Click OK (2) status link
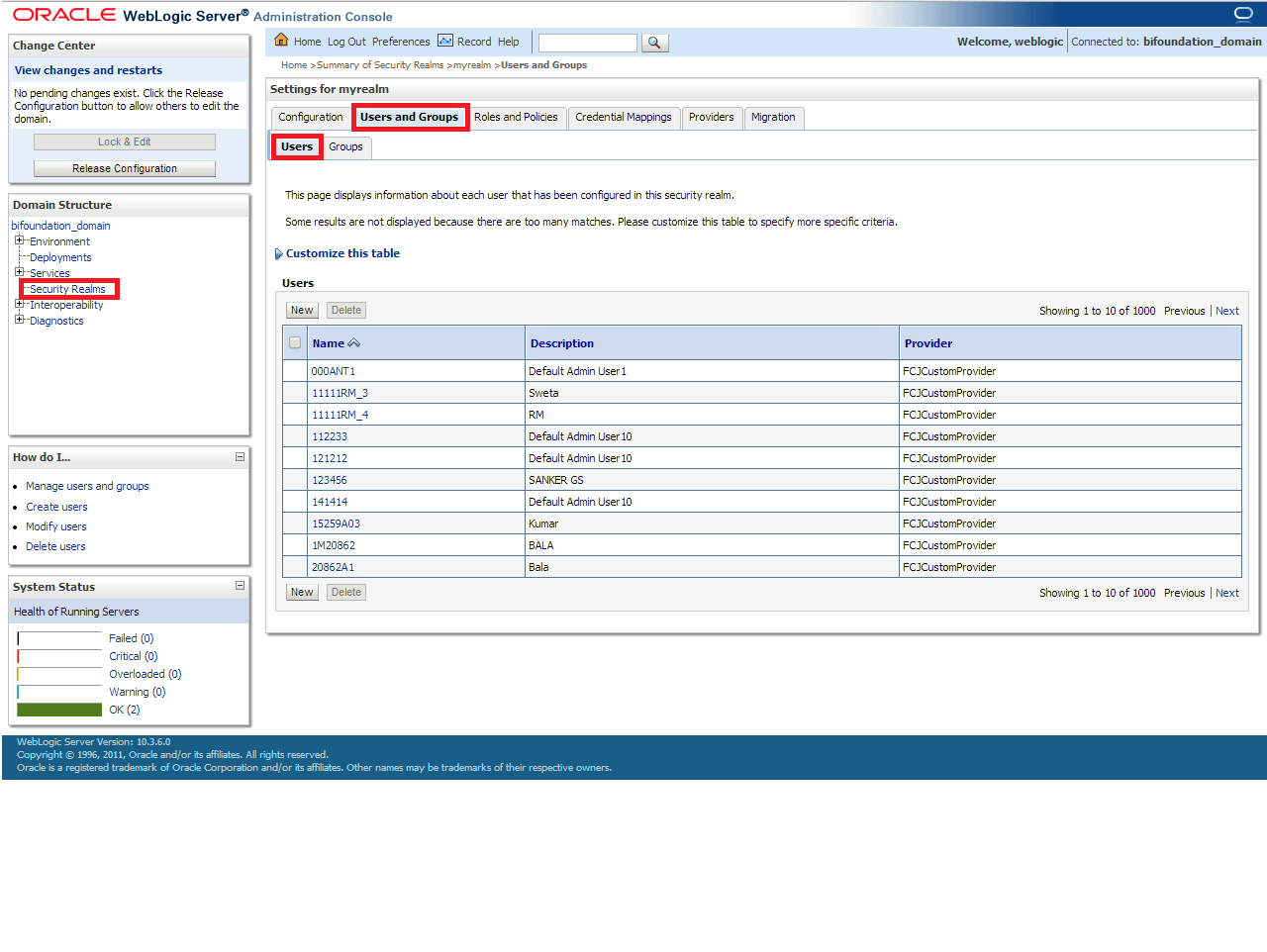The width and height of the screenshot is (1267, 952). 125,710
